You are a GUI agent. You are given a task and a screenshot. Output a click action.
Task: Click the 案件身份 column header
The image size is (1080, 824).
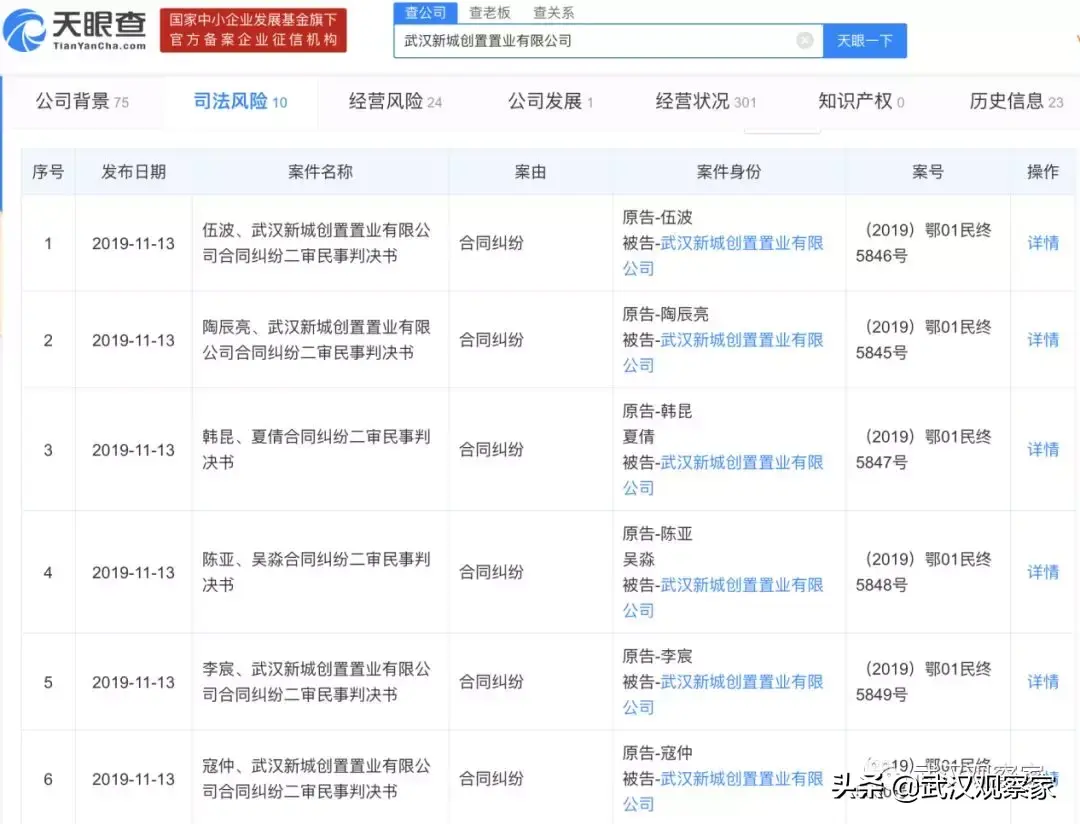click(x=729, y=172)
